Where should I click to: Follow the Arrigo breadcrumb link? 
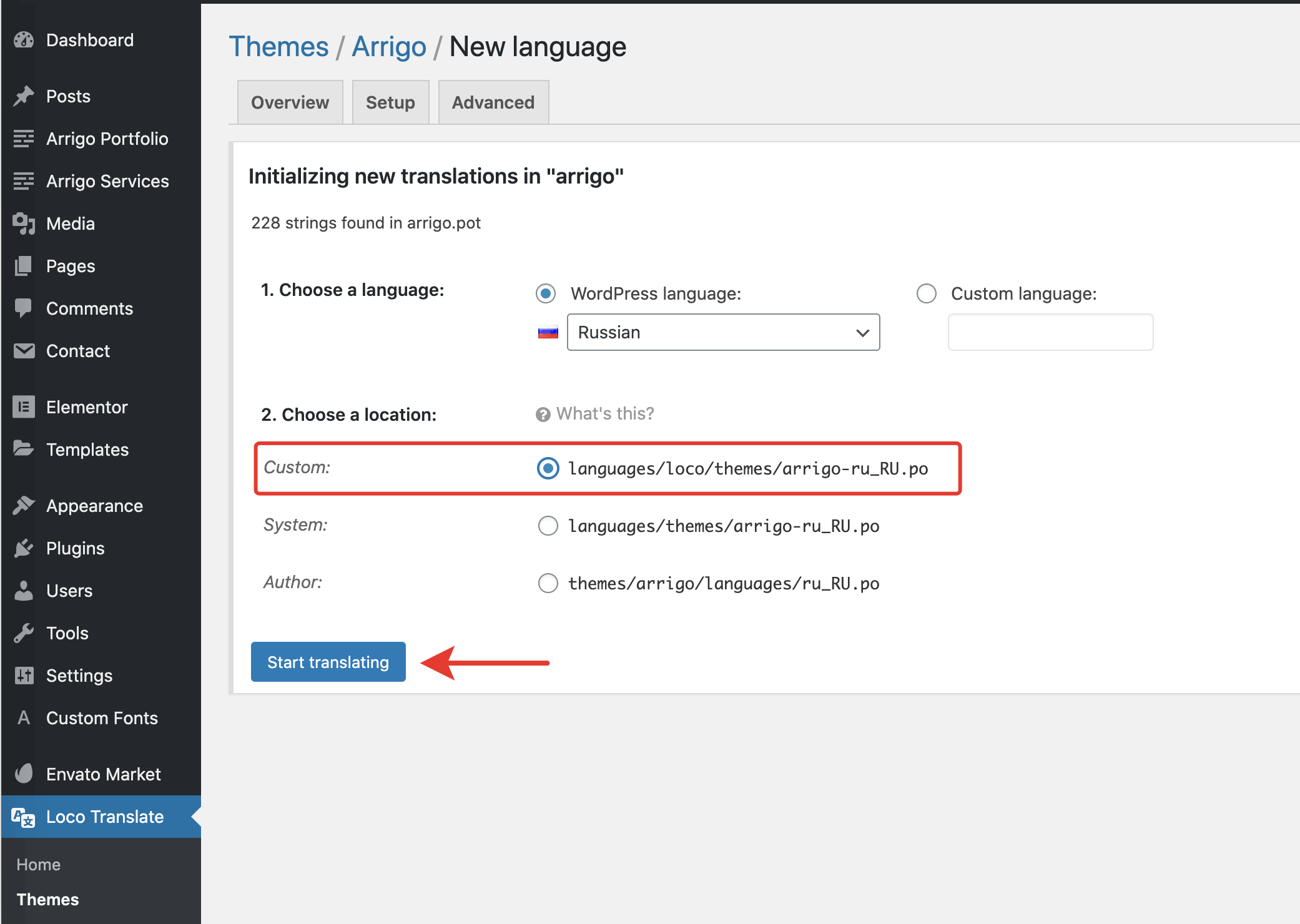[x=388, y=47]
